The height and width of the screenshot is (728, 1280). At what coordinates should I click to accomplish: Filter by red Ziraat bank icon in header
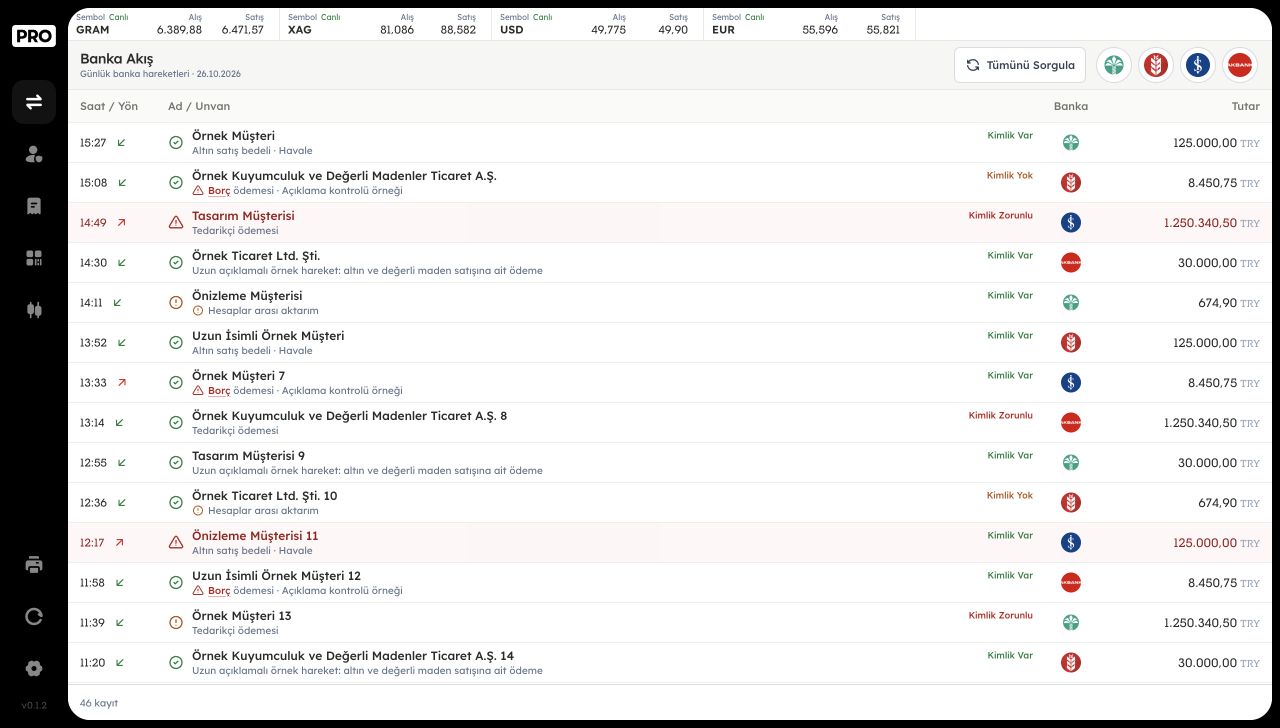(x=1156, y=65)
